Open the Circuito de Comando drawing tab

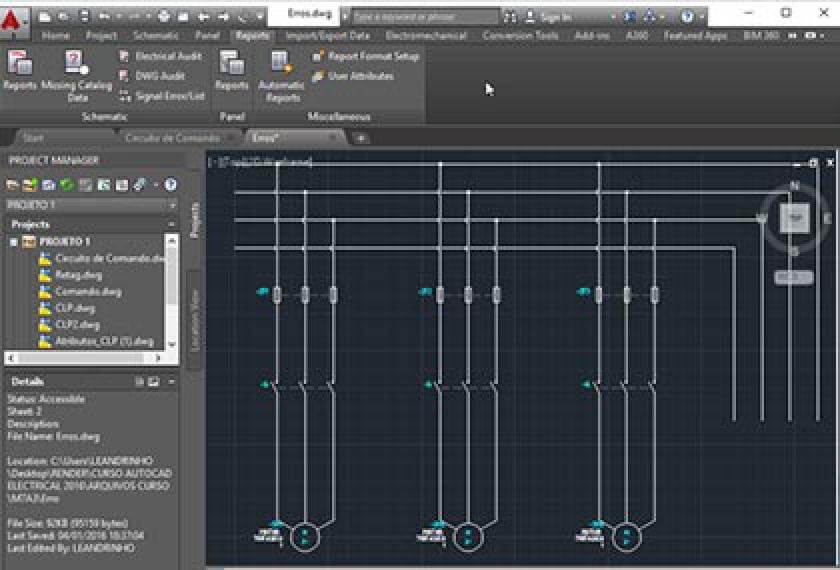tap(172, 137)
